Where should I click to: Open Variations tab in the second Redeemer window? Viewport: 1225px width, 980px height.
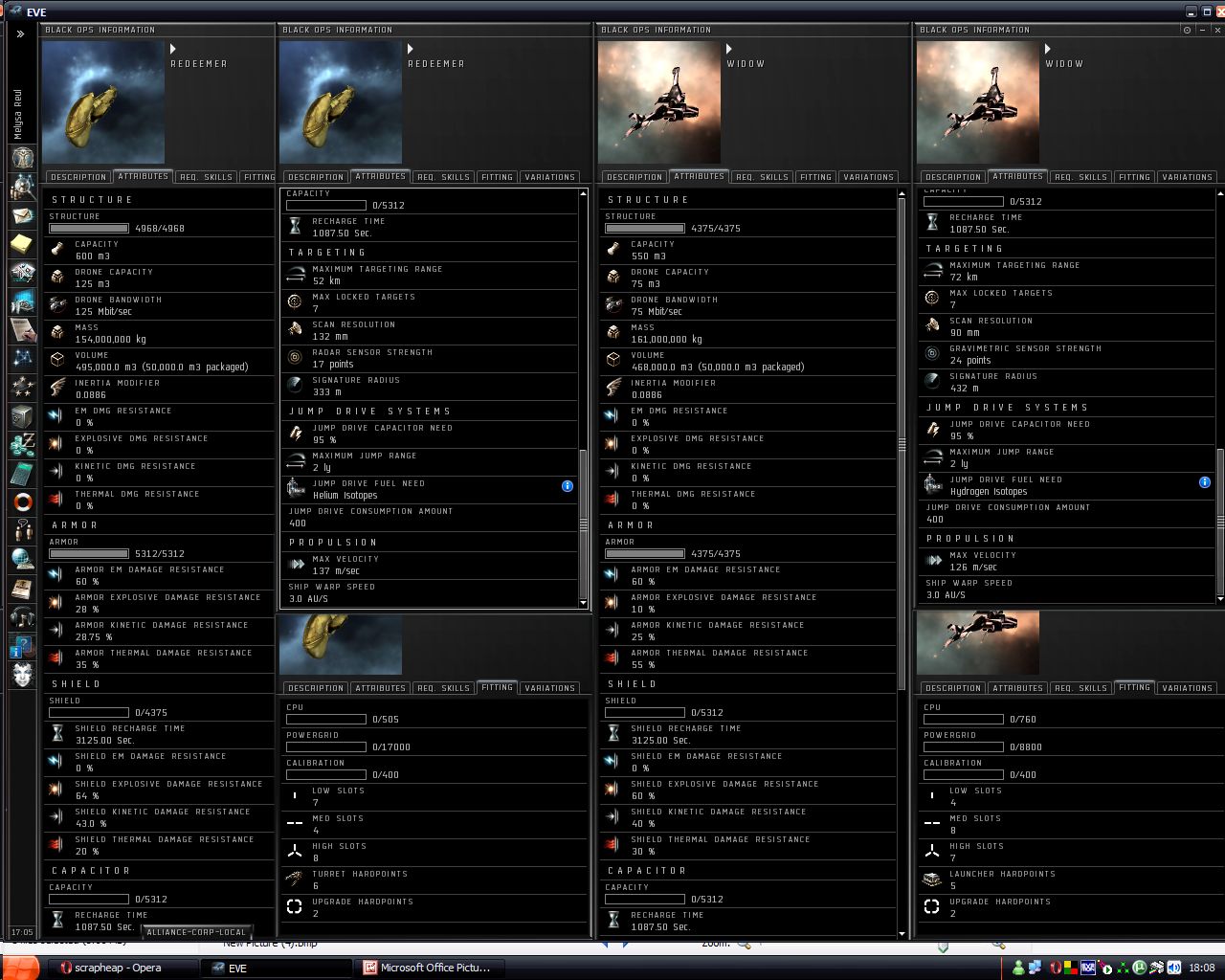(x=550, y=177)
